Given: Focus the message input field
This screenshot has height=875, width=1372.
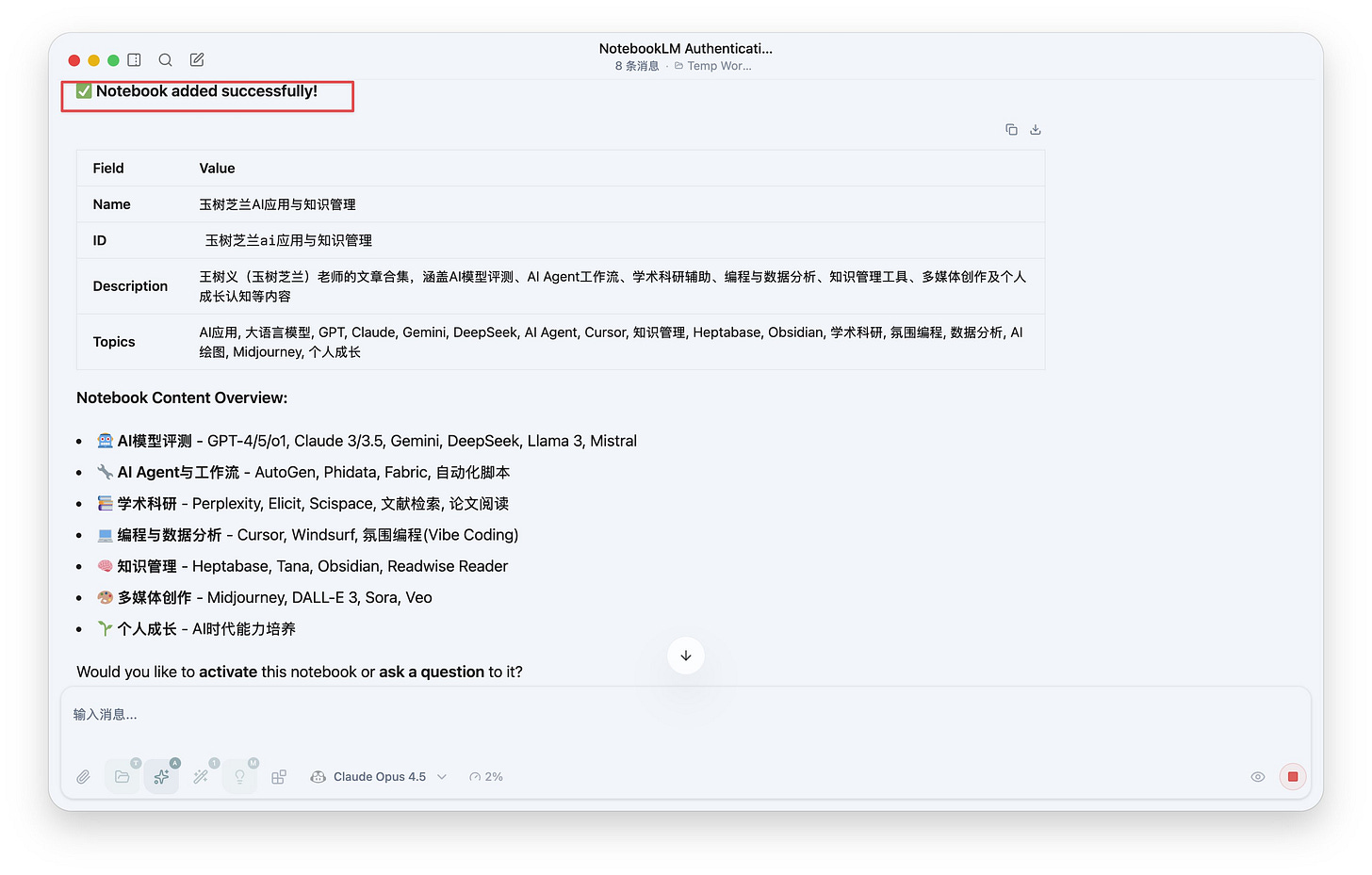Looking at the screenshot, I should (686, 715).
